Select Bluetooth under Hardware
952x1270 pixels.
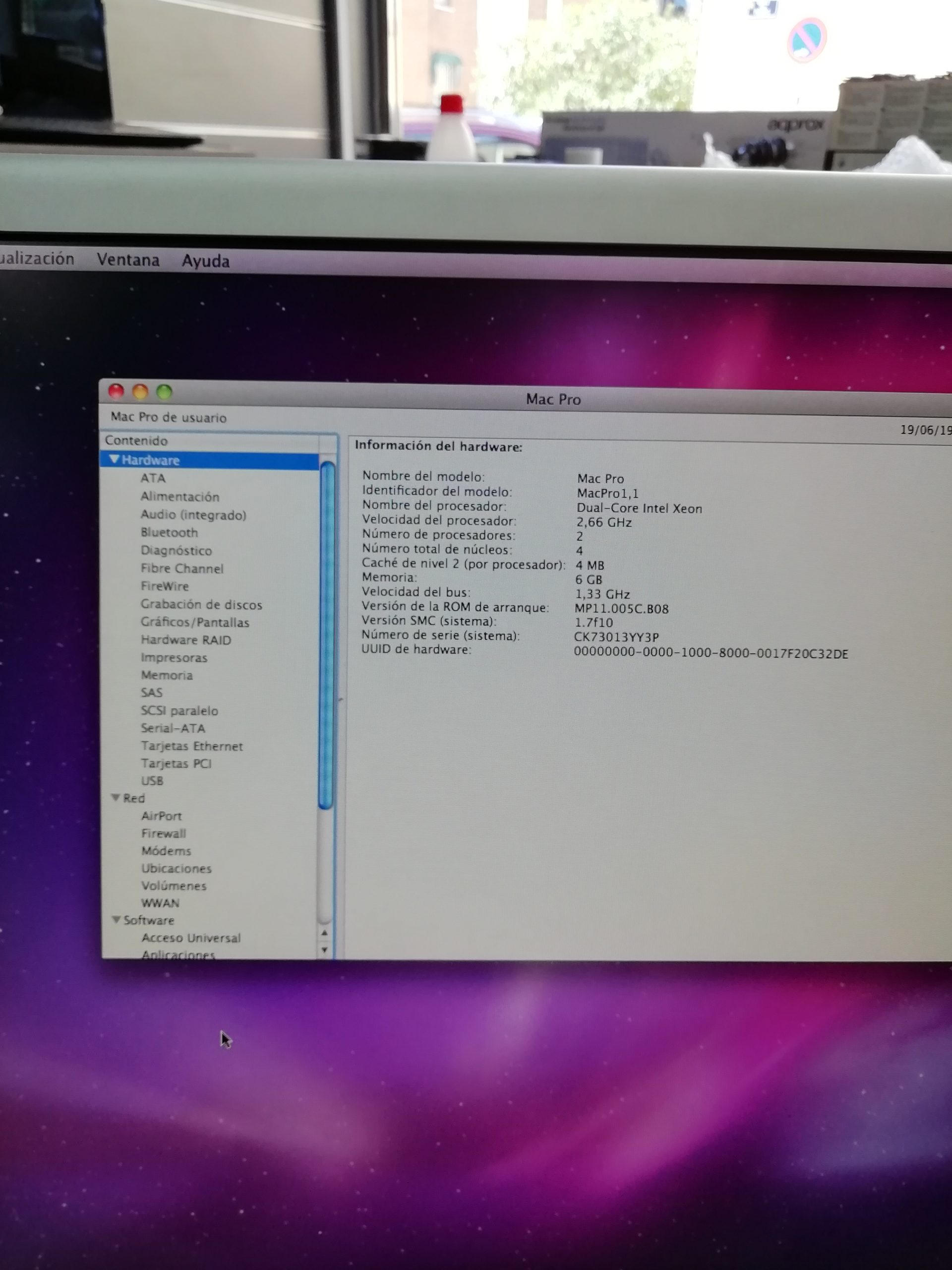click(x=169, y=532)
